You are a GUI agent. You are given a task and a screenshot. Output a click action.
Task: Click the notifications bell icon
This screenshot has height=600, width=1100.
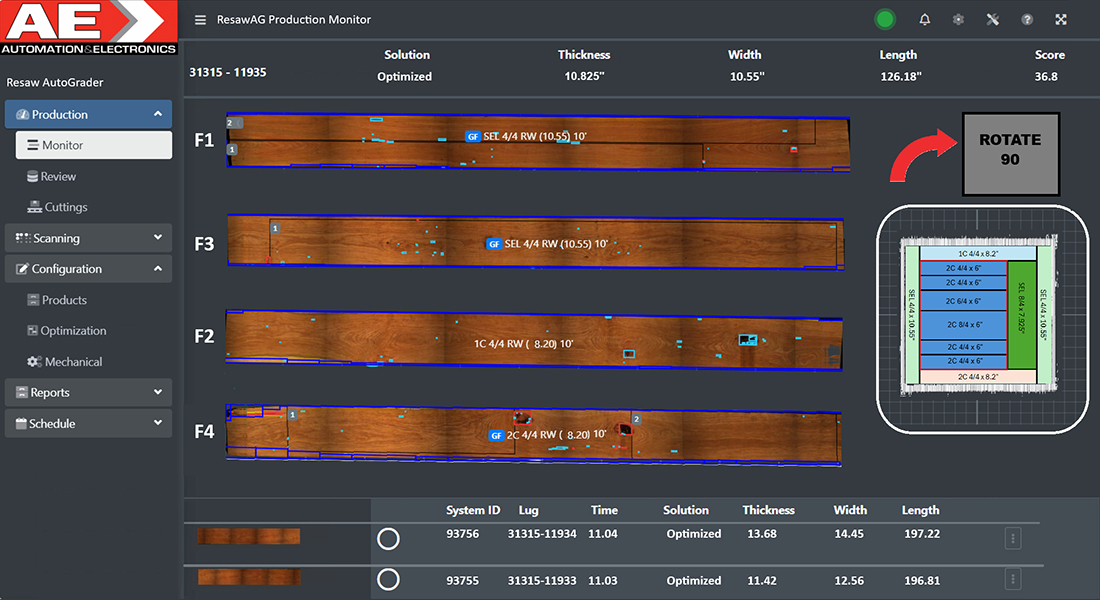coord(924,20)
